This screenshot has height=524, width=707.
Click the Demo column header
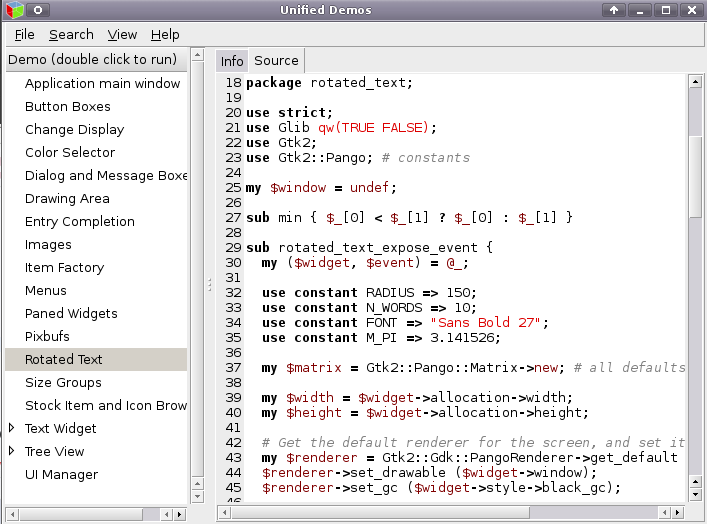[x=95, y=59]
